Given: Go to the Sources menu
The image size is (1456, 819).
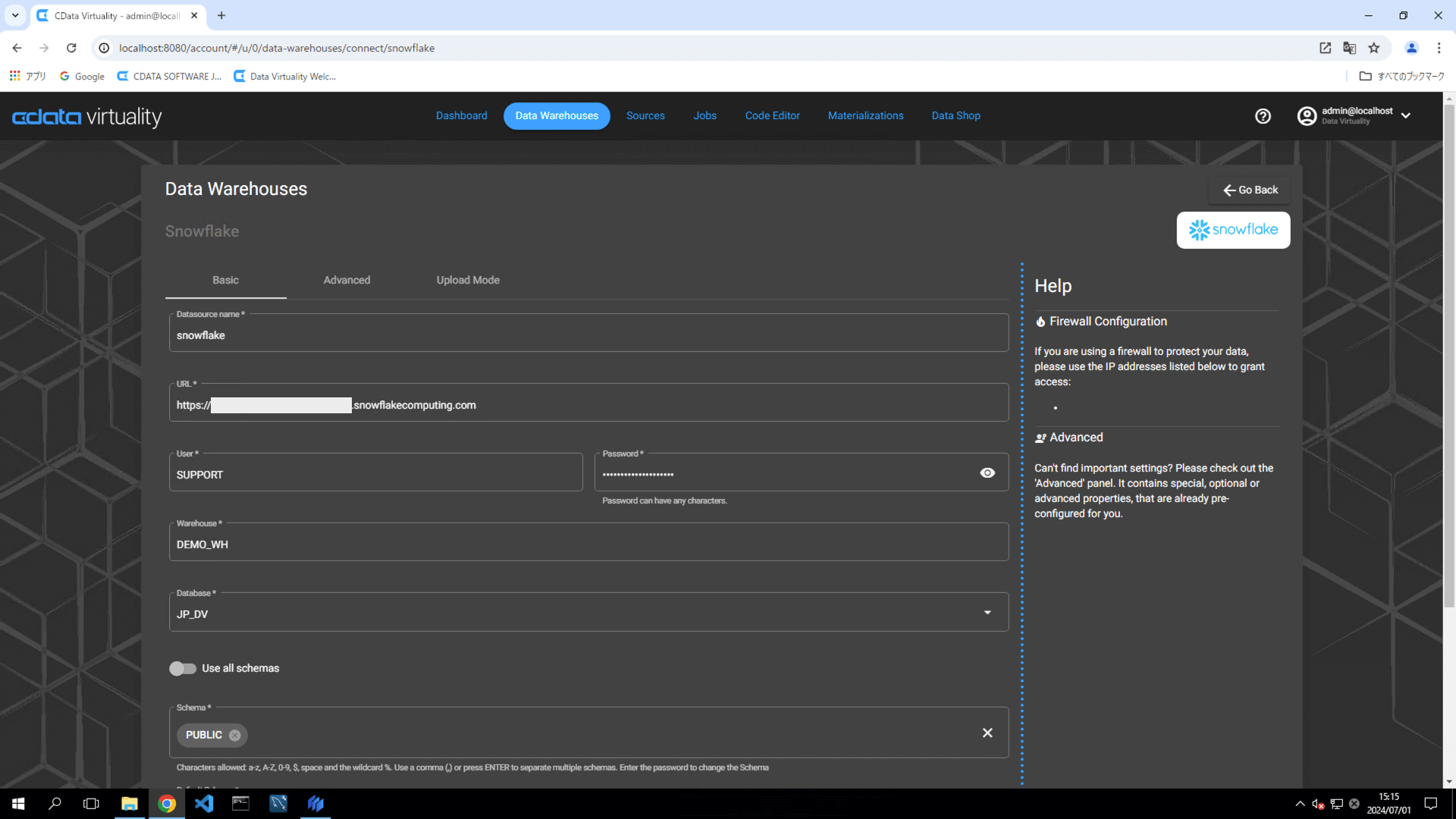Looking at the screenshot, I should pos(645,116).
